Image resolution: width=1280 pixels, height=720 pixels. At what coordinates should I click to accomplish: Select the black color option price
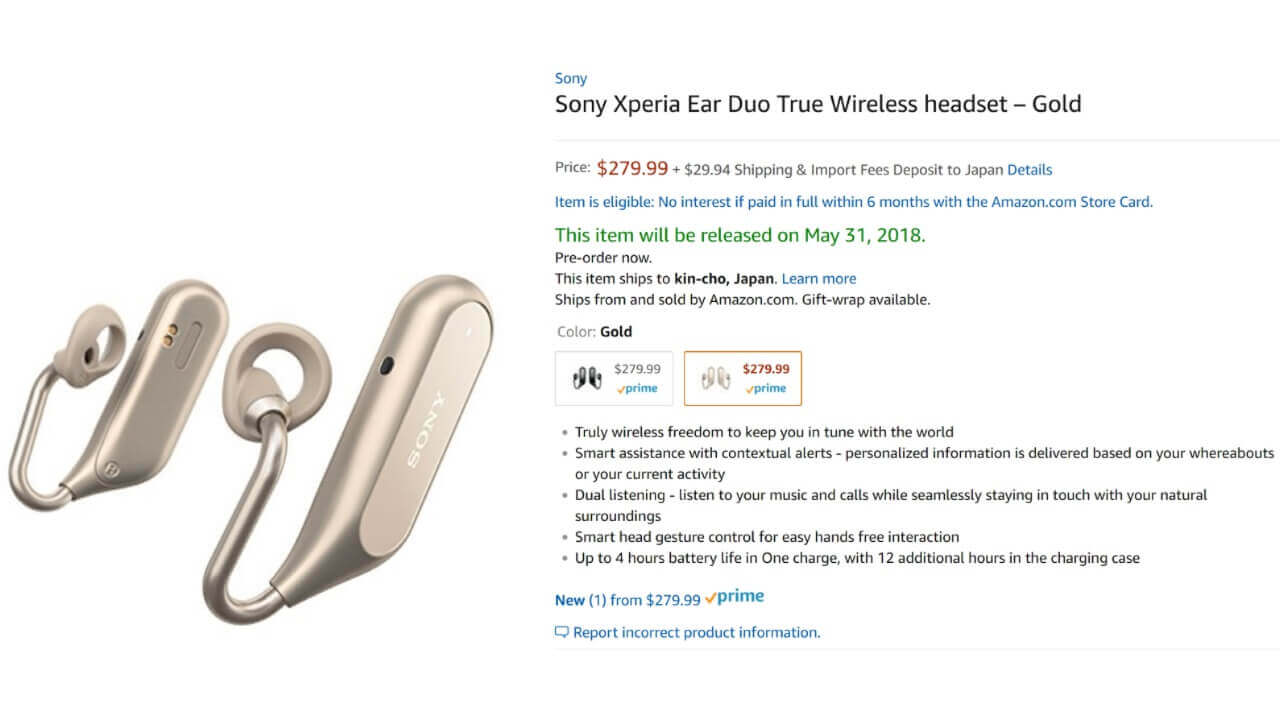pyautogui.click(x=637, y=369)
